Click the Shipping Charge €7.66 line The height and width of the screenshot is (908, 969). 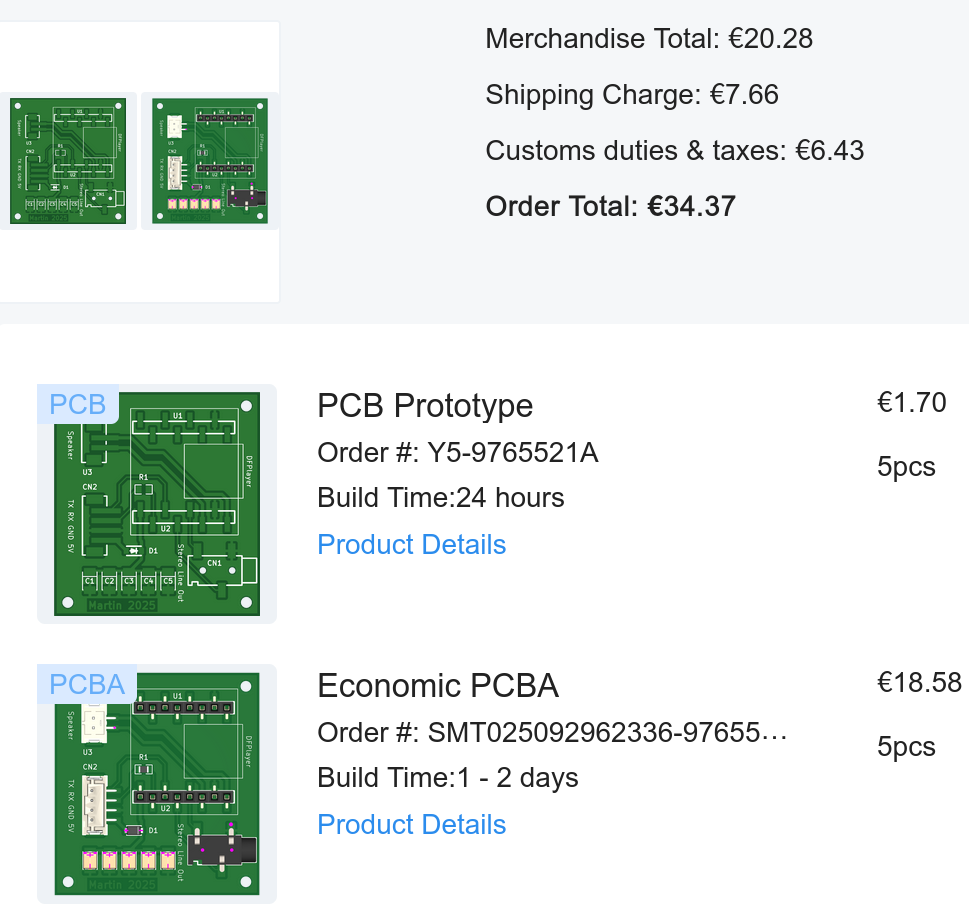[631, 95]
